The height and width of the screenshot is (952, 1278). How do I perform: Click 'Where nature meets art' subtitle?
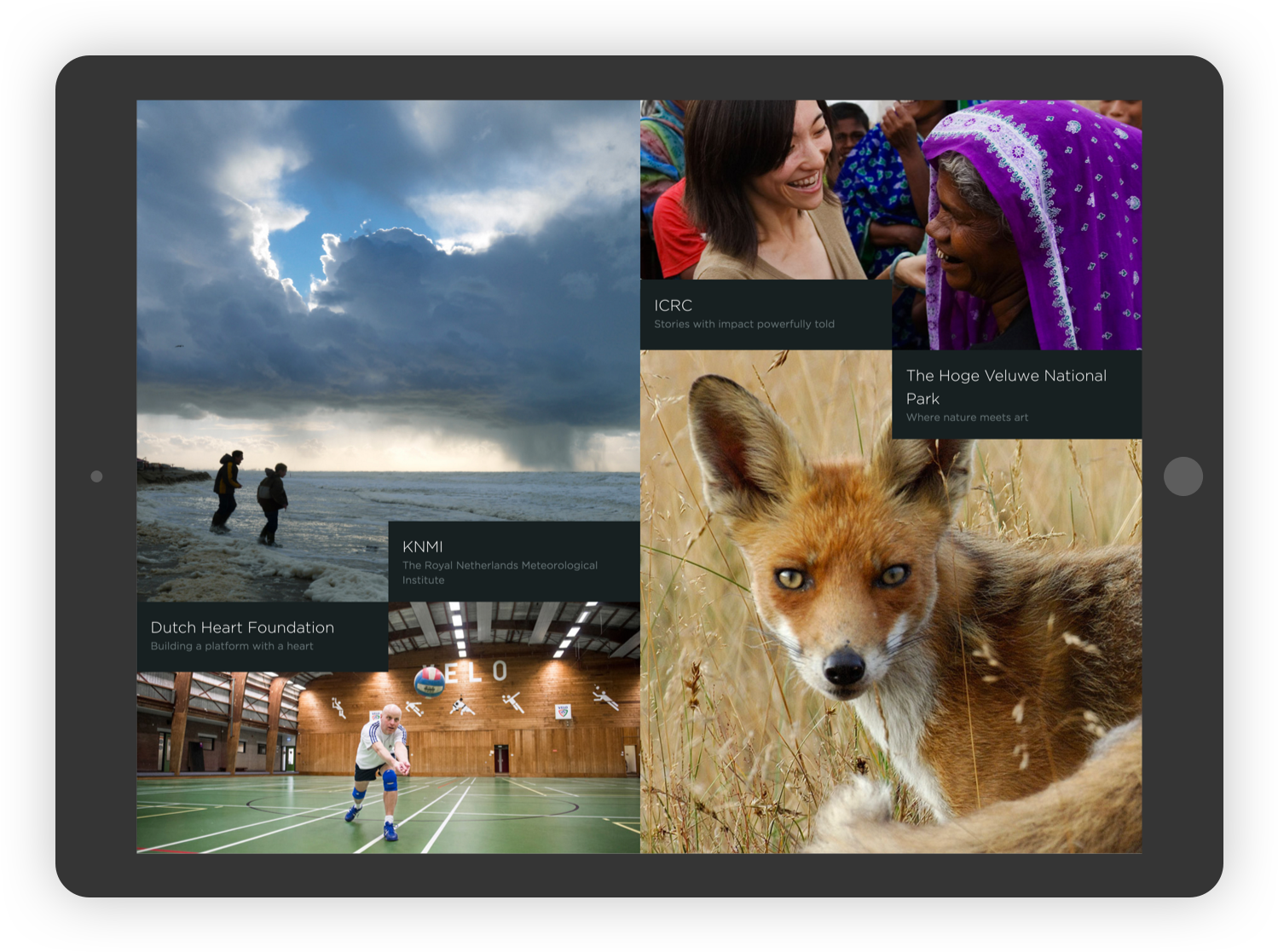[967, 418]
